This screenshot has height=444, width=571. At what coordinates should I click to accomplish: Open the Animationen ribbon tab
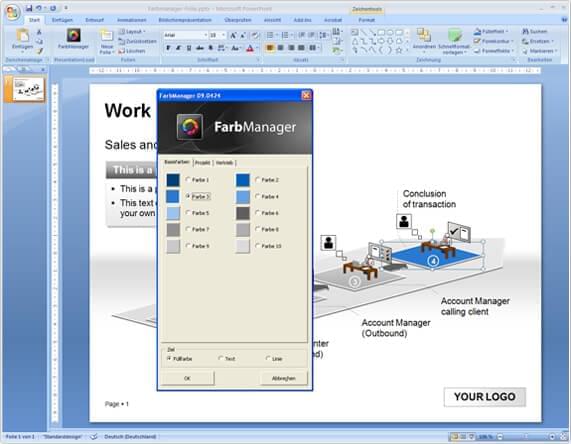click(131, 20)
